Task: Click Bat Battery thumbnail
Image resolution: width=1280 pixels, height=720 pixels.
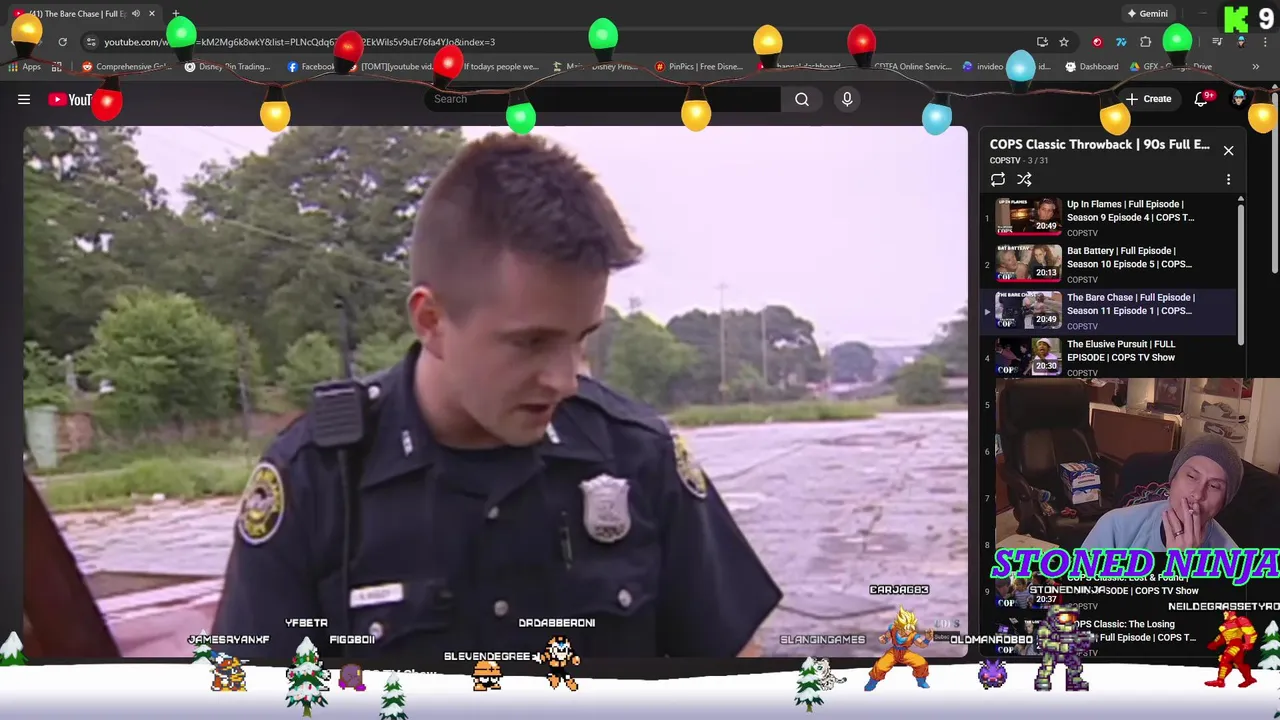Action: coord(1028,263)
